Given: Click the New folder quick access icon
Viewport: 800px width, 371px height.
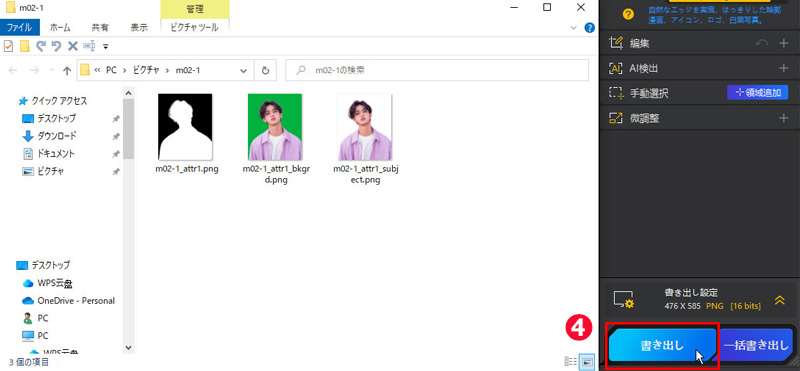Looking at the screenshot, I should pos(24,46).
